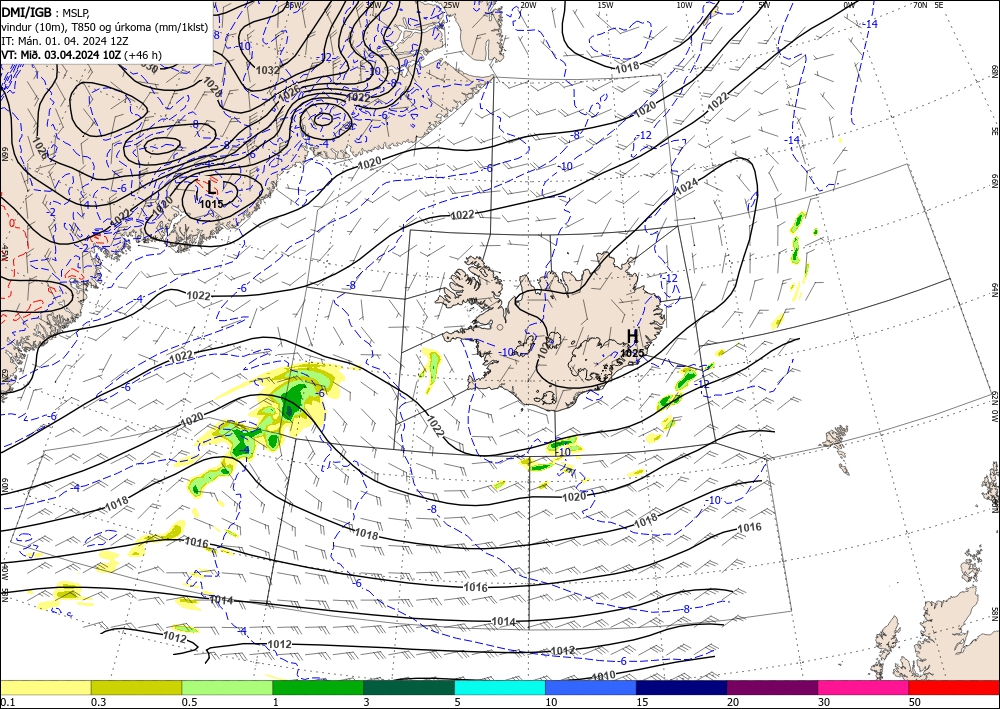Viewport: 1000px width, 709px height.
Task: Pick the dark green 3 mm legend swatch
Action: click(x=409, y=687)
